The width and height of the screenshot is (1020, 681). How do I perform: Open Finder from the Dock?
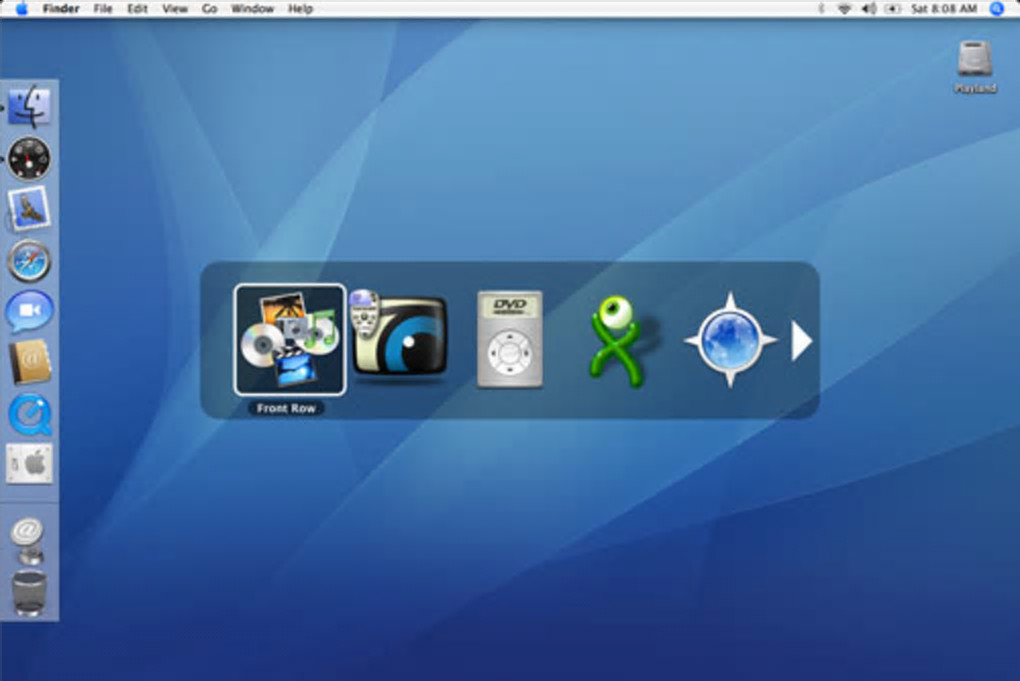coord(29,107)
